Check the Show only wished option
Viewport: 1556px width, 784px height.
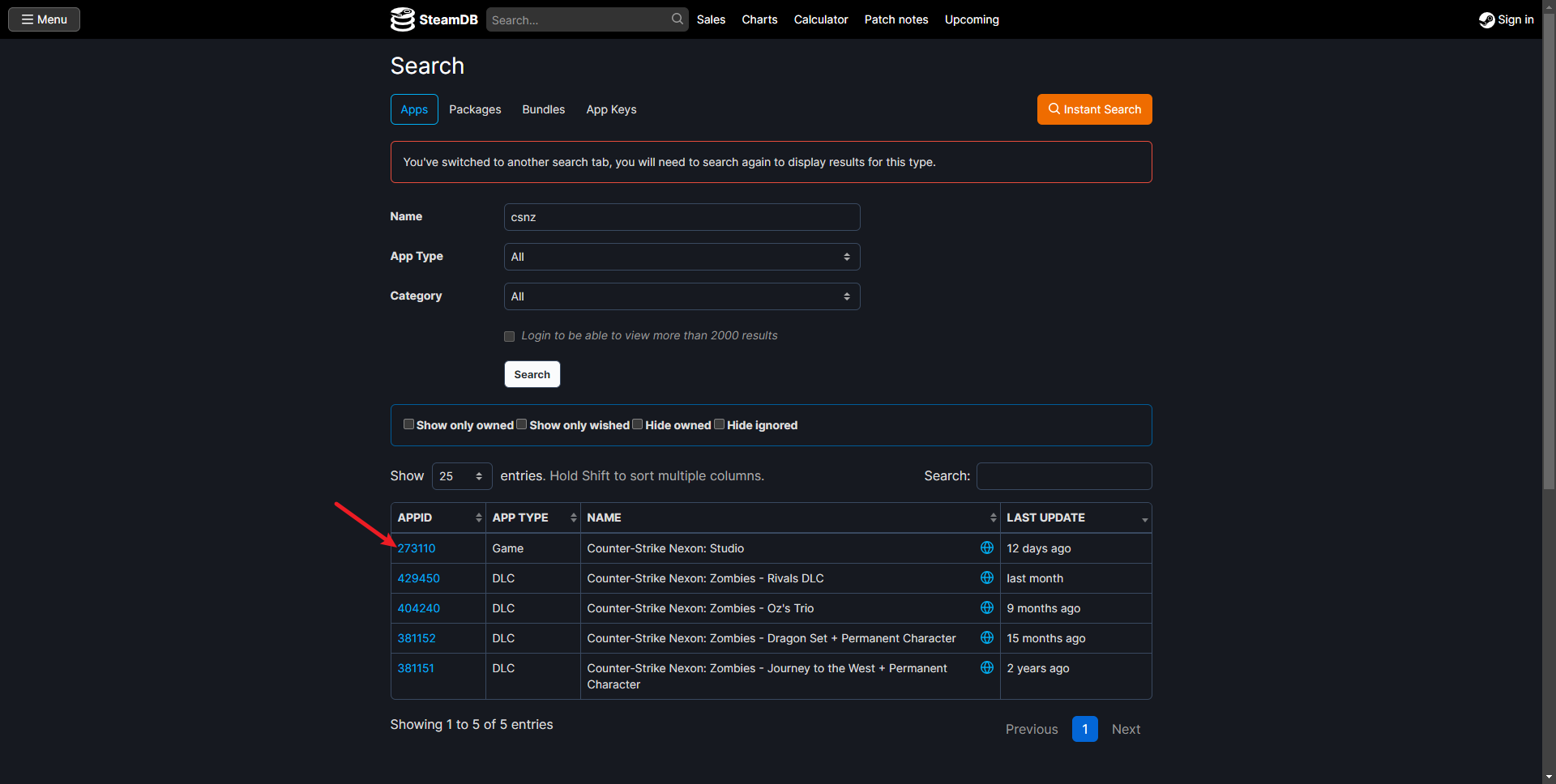tap(522, 424)
